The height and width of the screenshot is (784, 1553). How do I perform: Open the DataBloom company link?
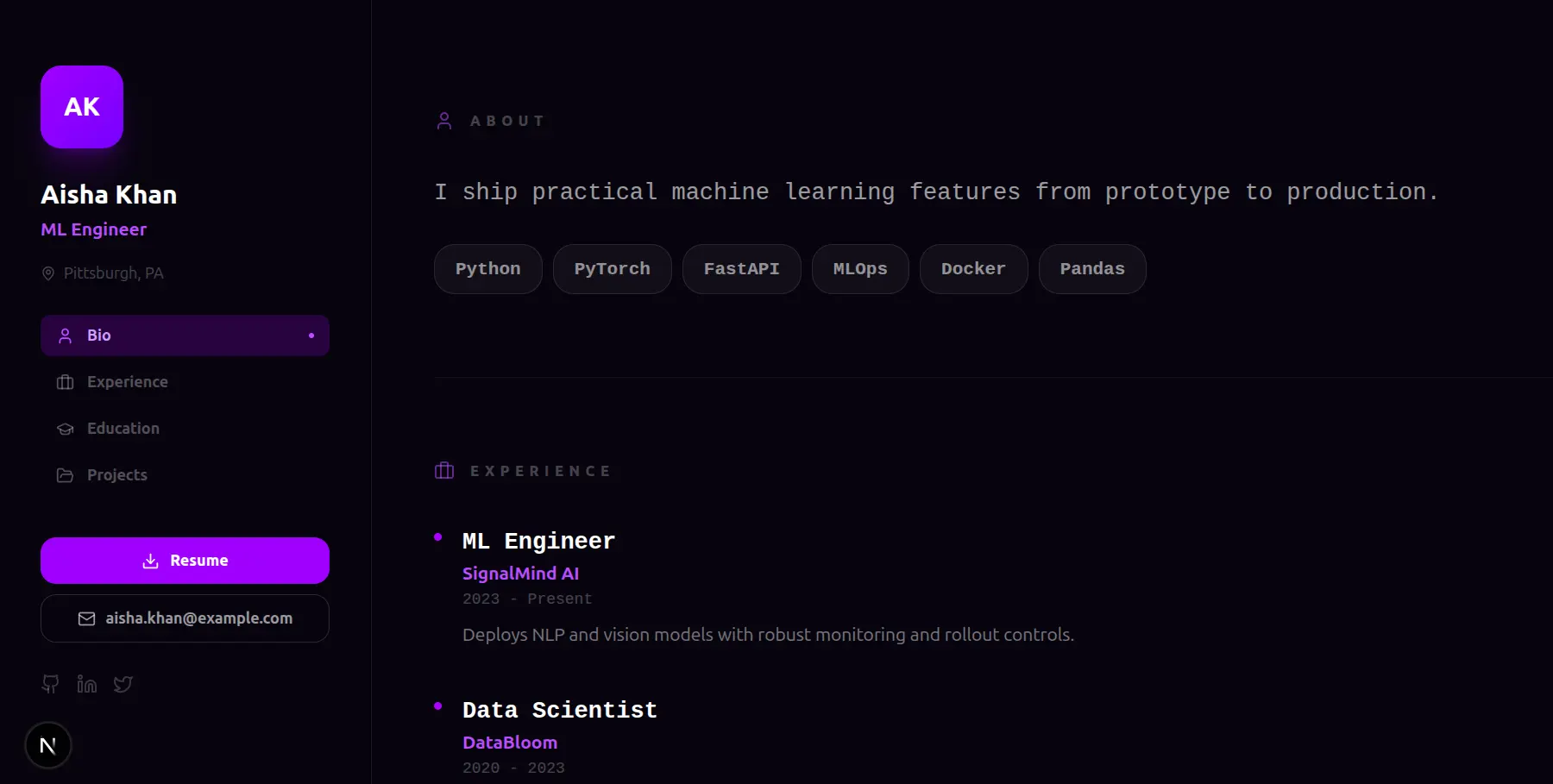[x=509, y=743]
